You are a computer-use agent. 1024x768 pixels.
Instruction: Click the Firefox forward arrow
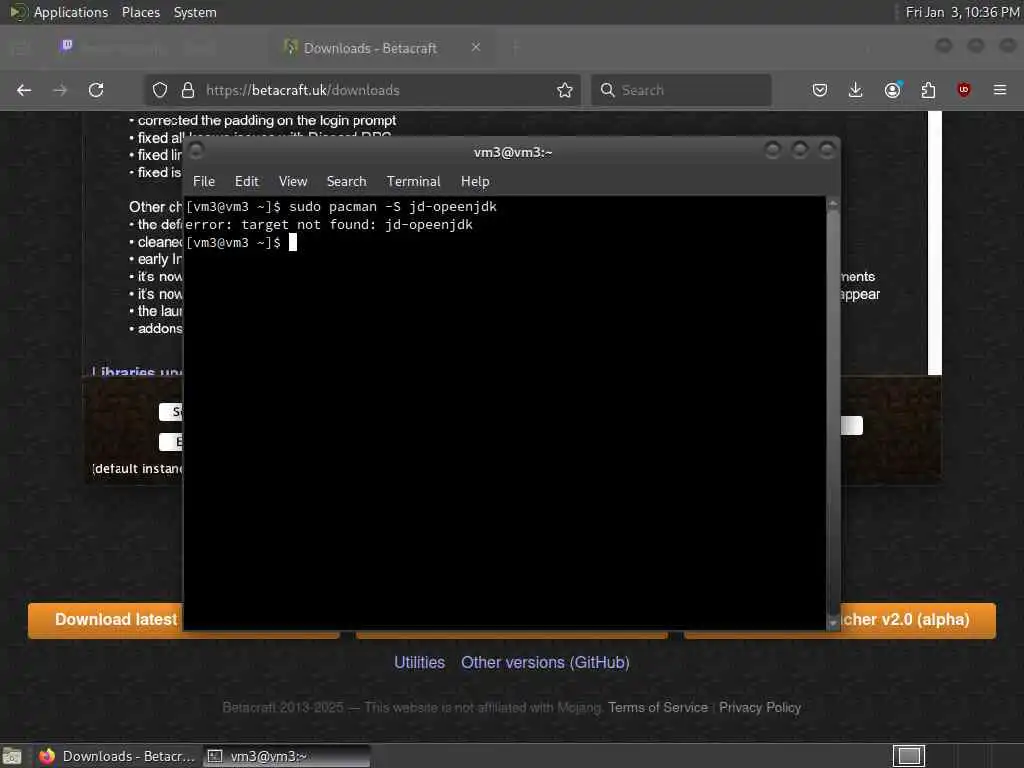click(60, 90)
